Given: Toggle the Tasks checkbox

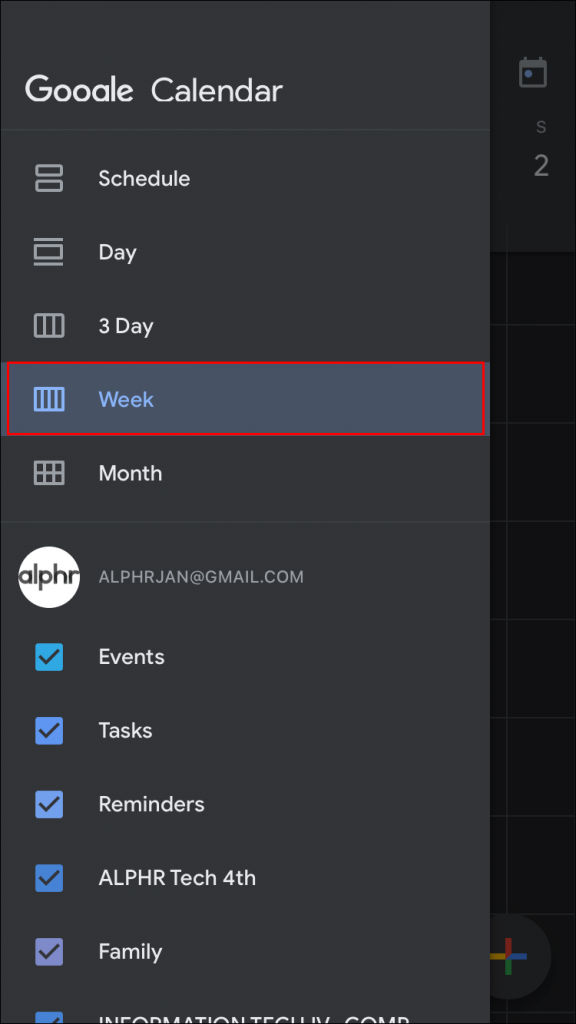Looking at the screenshot, I should (49, 730).
